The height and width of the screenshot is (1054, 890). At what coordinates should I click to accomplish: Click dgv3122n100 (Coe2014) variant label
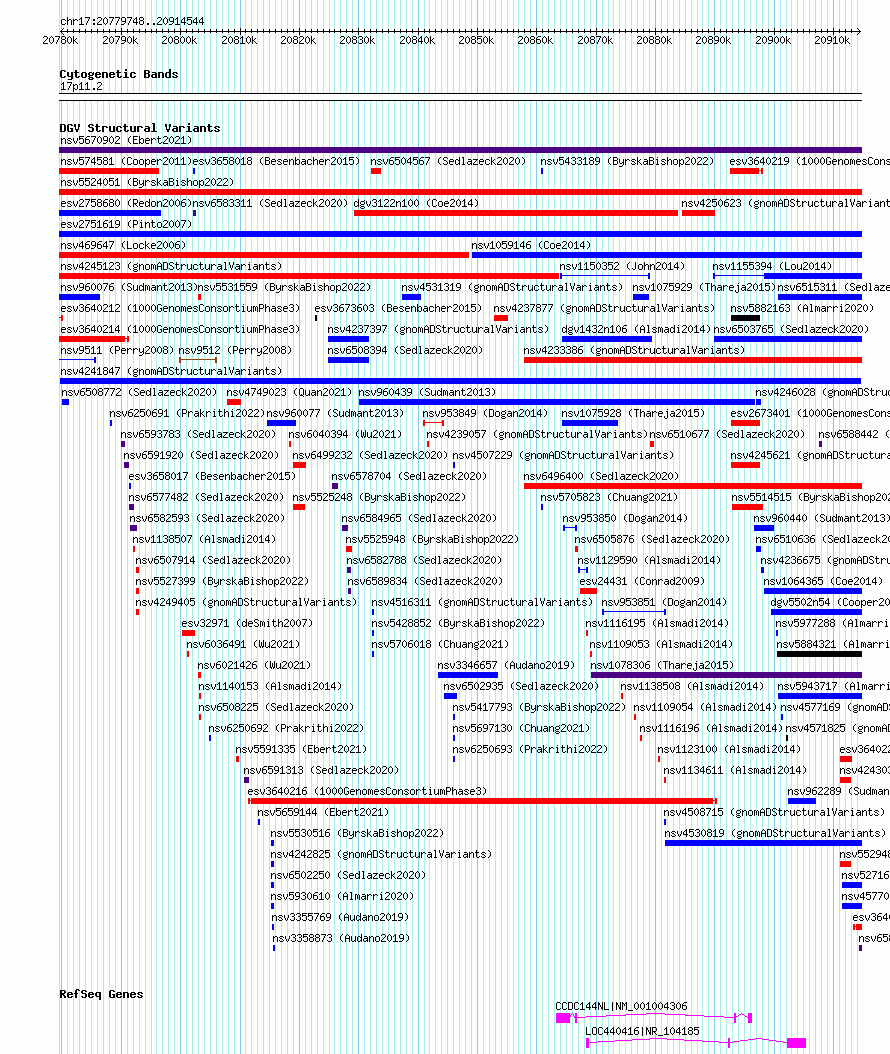click(416, 203)
